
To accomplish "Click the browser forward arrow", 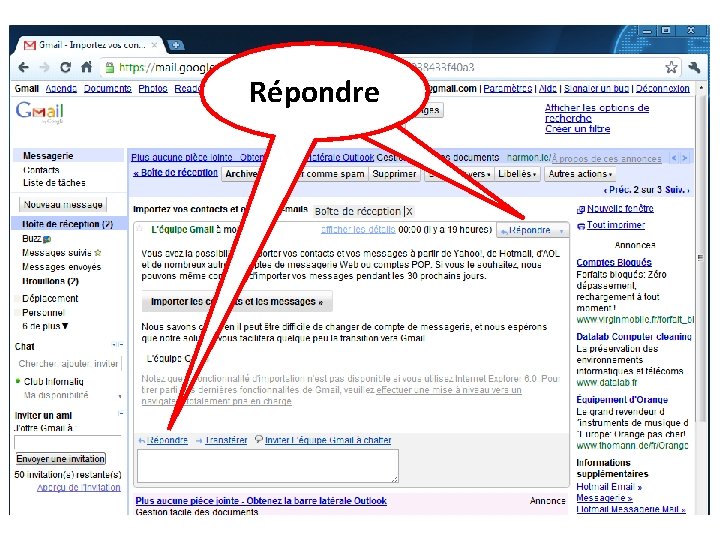I will click(45, 68).
